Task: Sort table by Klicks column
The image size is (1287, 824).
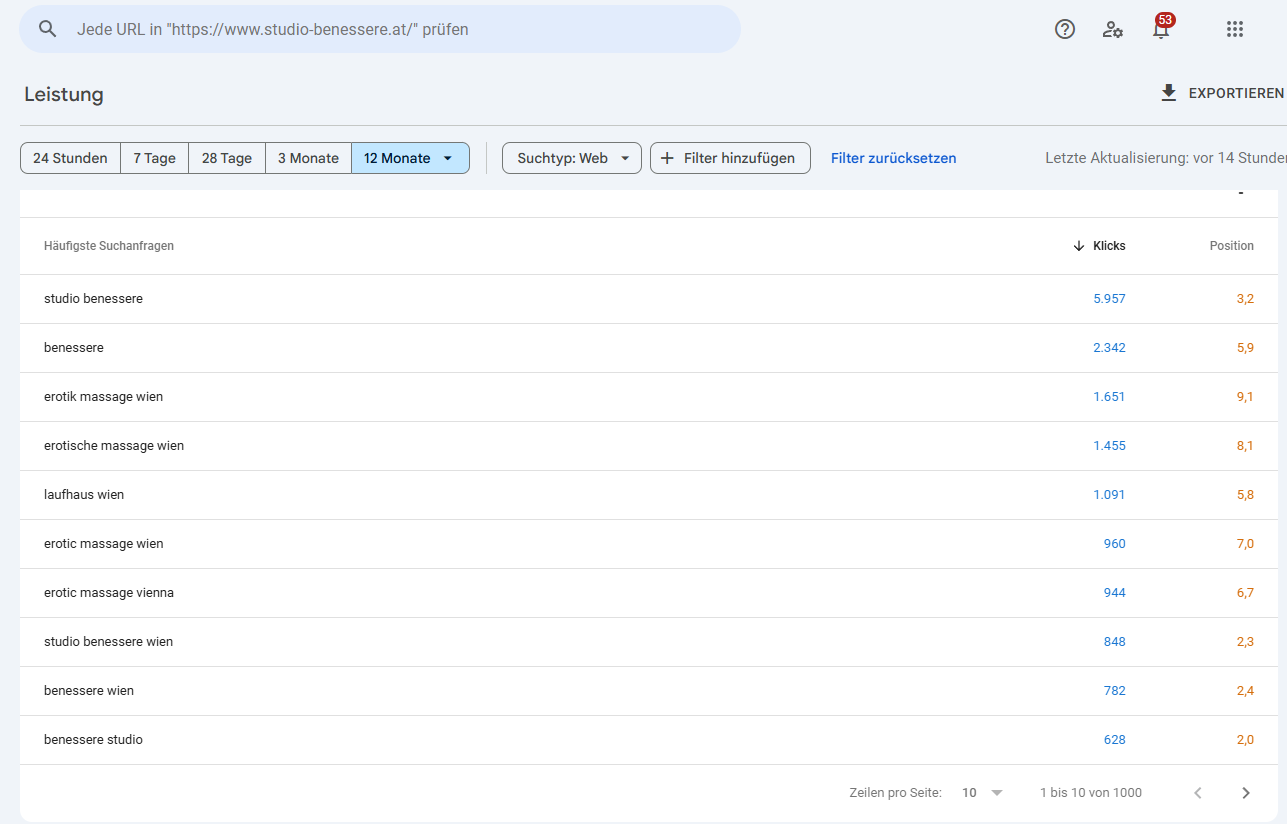Action: tap(1108, 246)
